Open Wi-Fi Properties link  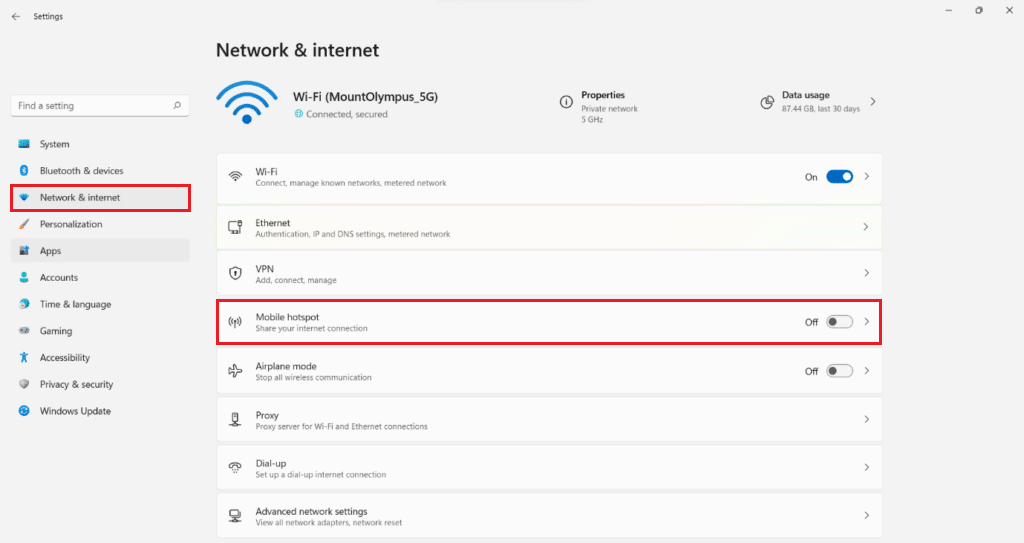click(x=603, y=96)
